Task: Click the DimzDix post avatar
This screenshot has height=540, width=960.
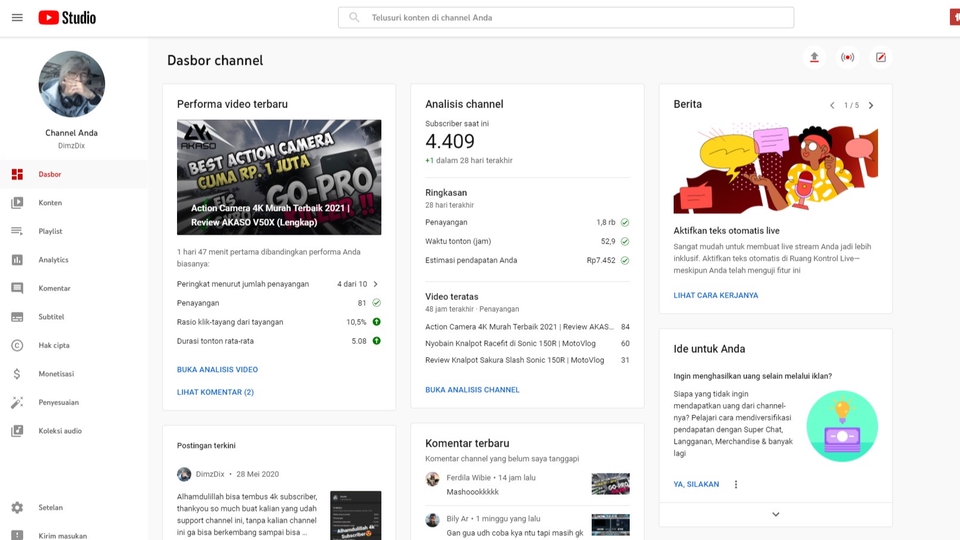Action: coord(184,474)
